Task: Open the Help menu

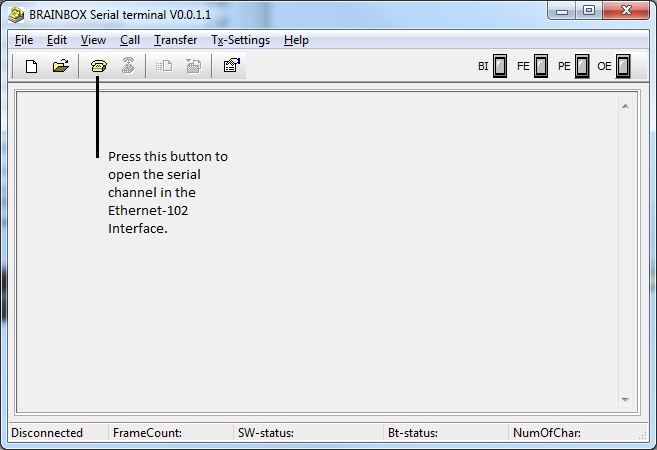Action: tap(296, 40)
